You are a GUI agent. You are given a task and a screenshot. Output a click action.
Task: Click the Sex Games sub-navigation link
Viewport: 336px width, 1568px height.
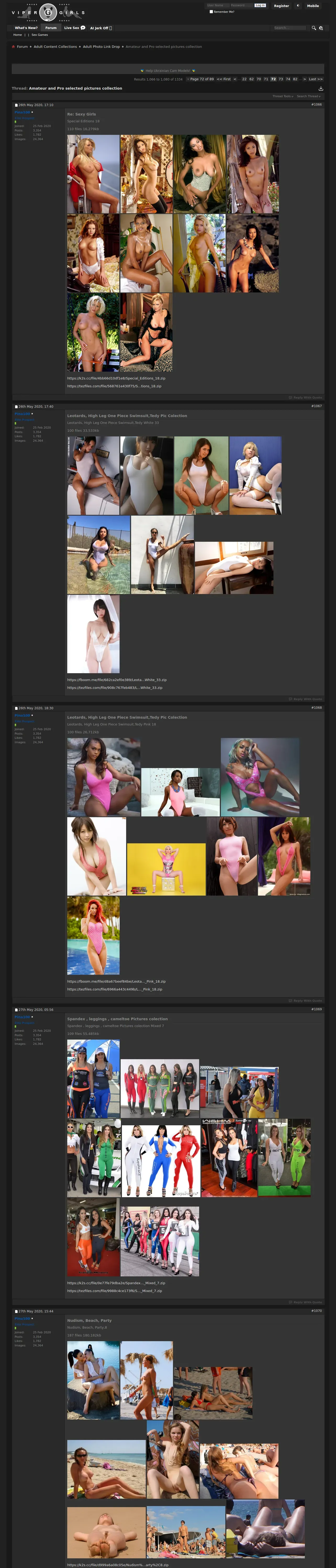coord(40,35)
